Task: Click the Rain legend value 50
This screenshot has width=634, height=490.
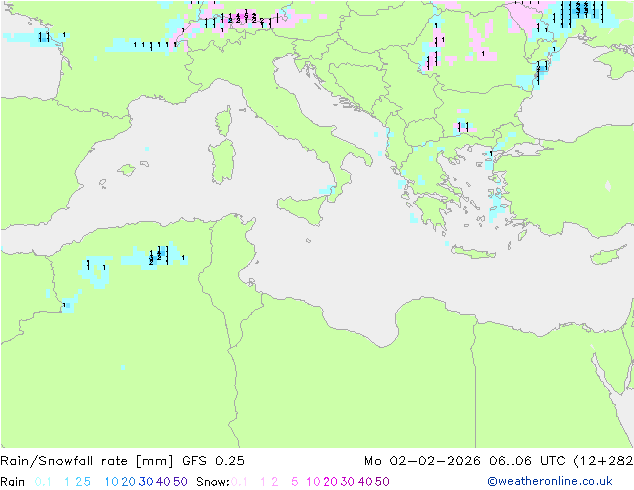Action: tap(180, 482)
